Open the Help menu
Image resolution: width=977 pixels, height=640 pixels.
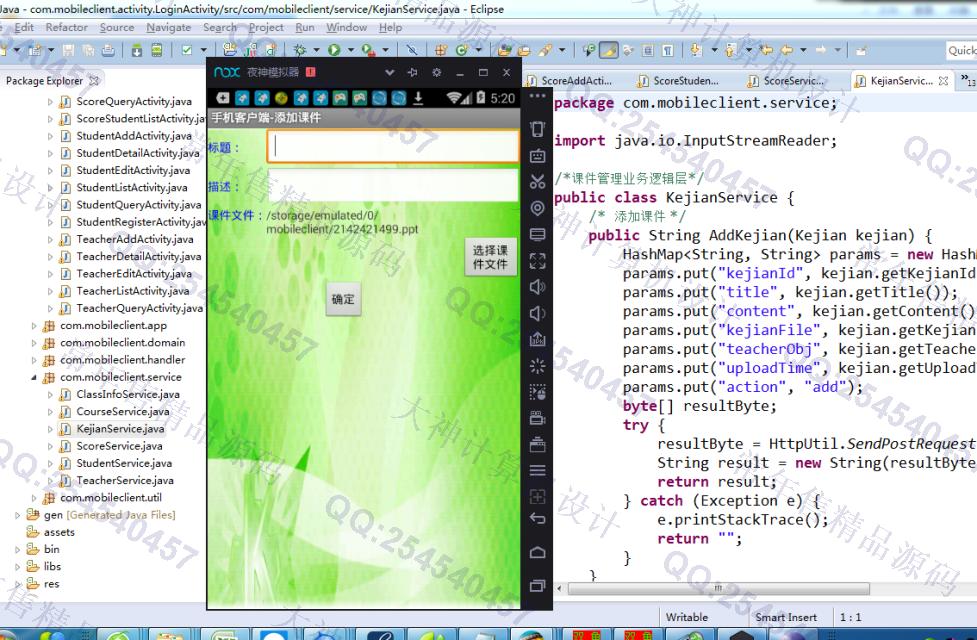390,27
